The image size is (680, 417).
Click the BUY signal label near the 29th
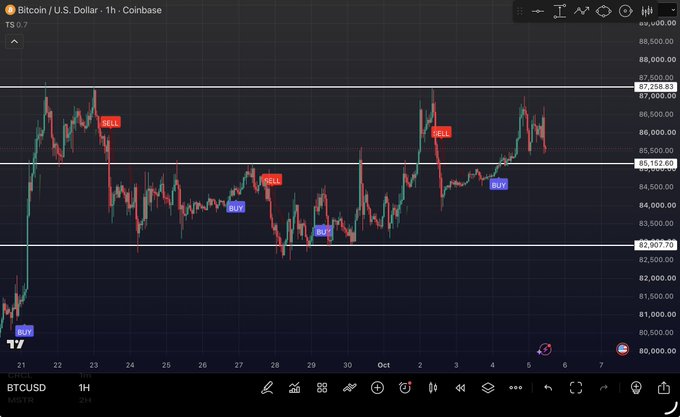click(323, 231)
